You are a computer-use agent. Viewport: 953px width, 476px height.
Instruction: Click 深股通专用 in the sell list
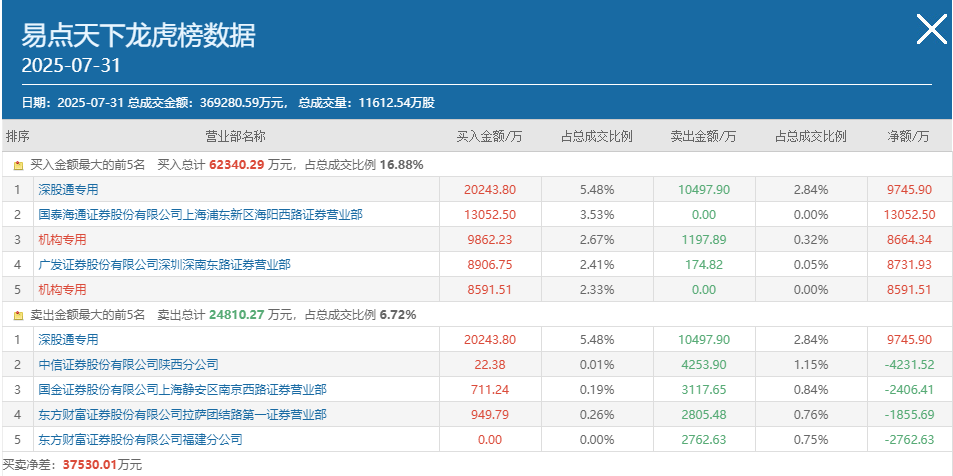68,340
